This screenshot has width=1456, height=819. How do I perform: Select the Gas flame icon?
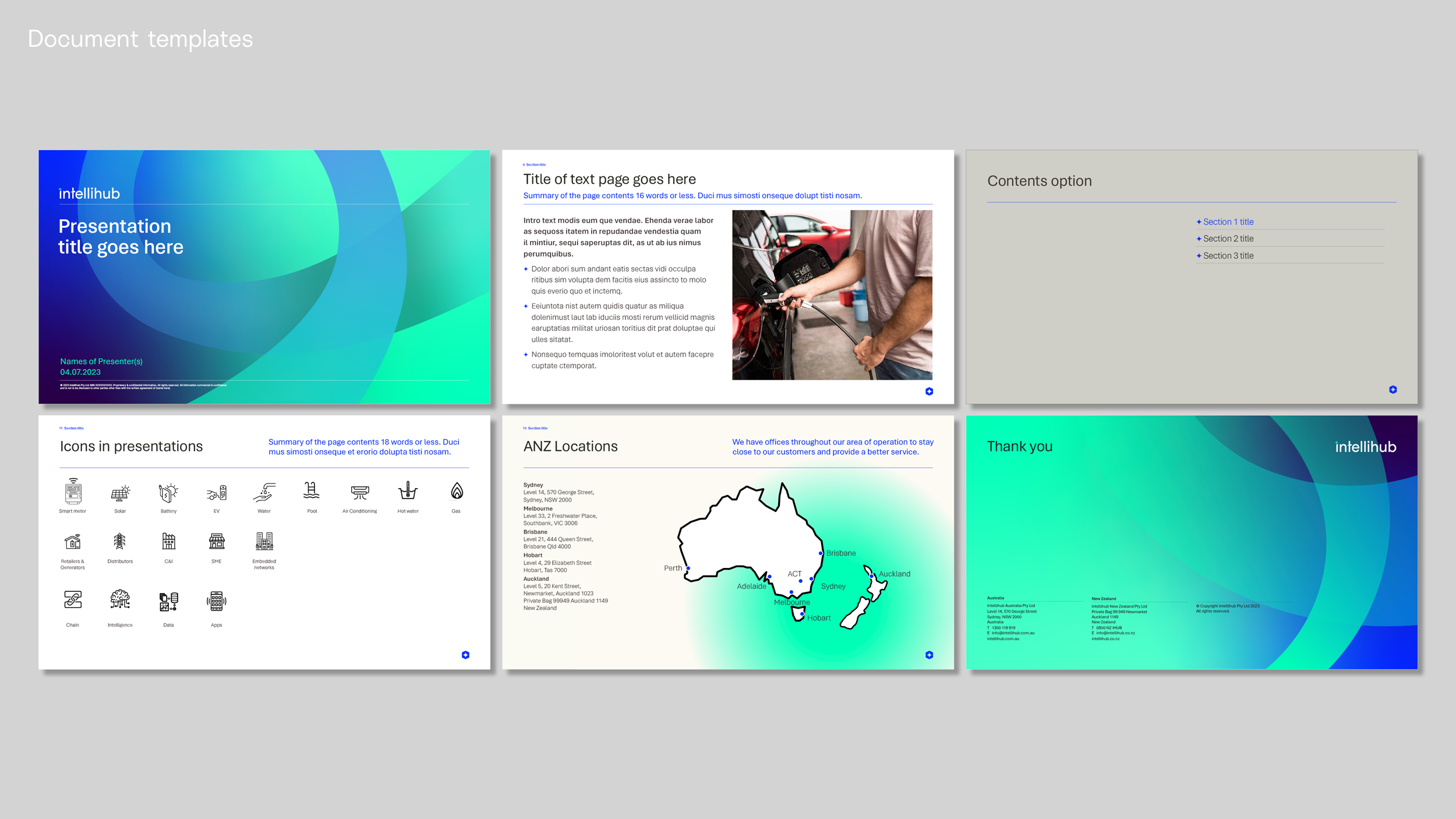pyautogui.click(x=456, y=493)
